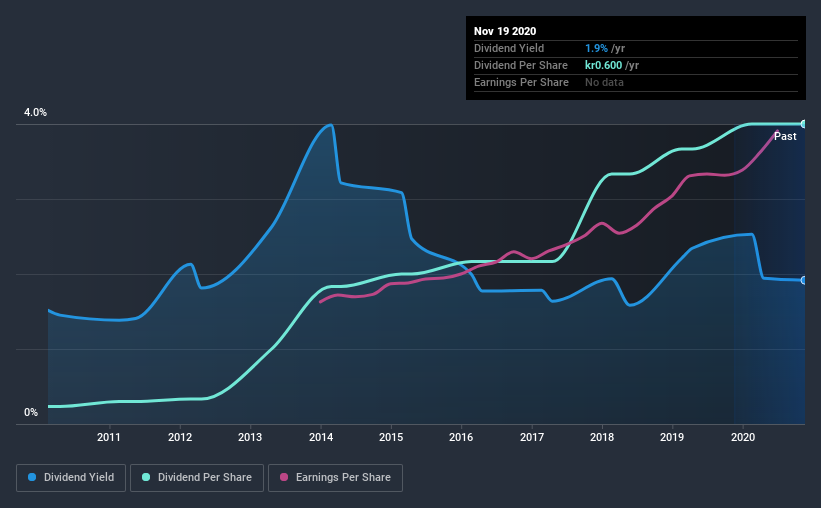Click the kr0.600 dividend per share value

click(x=603, y=65)
